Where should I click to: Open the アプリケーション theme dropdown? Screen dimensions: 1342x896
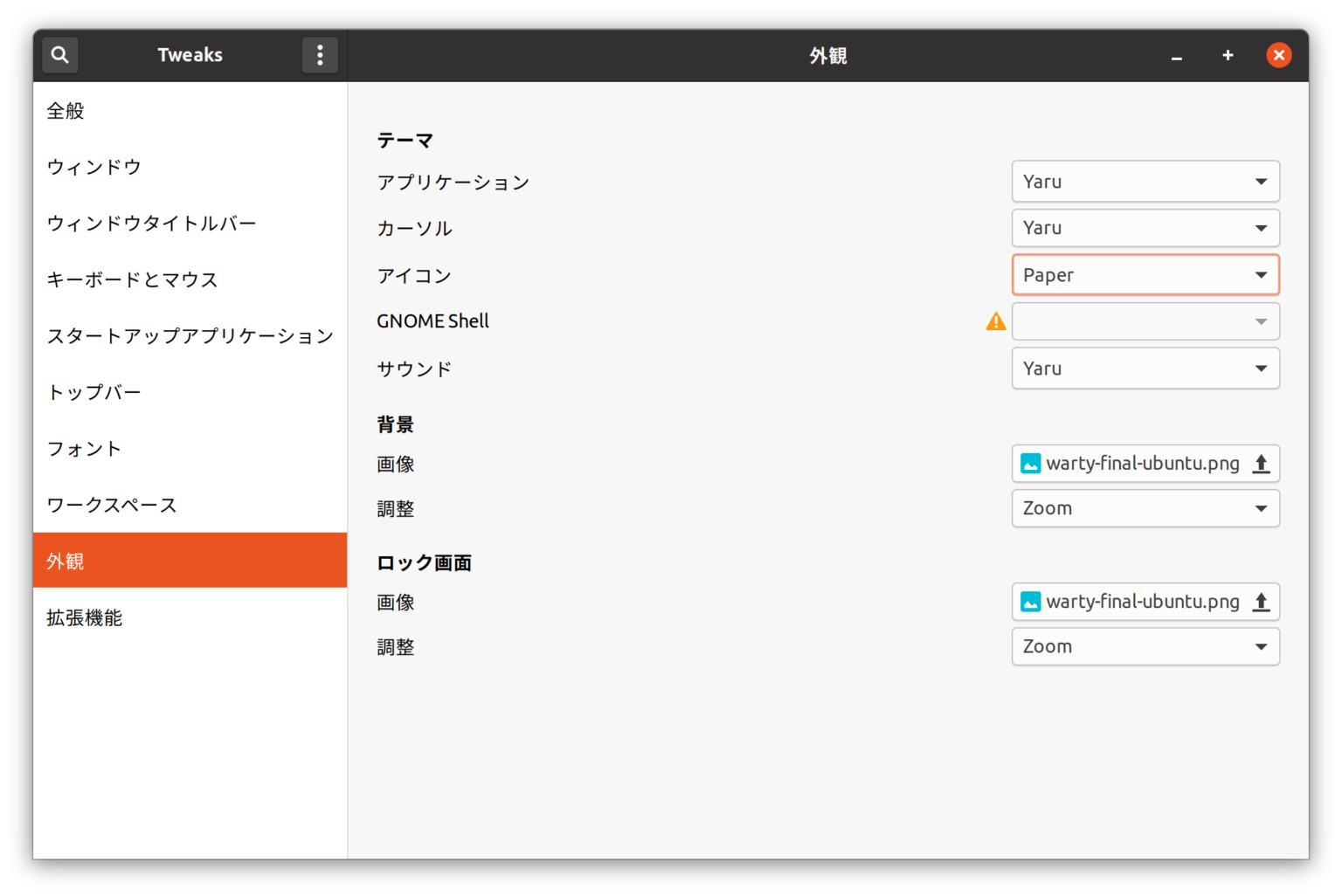click(x=1145, y=182)
